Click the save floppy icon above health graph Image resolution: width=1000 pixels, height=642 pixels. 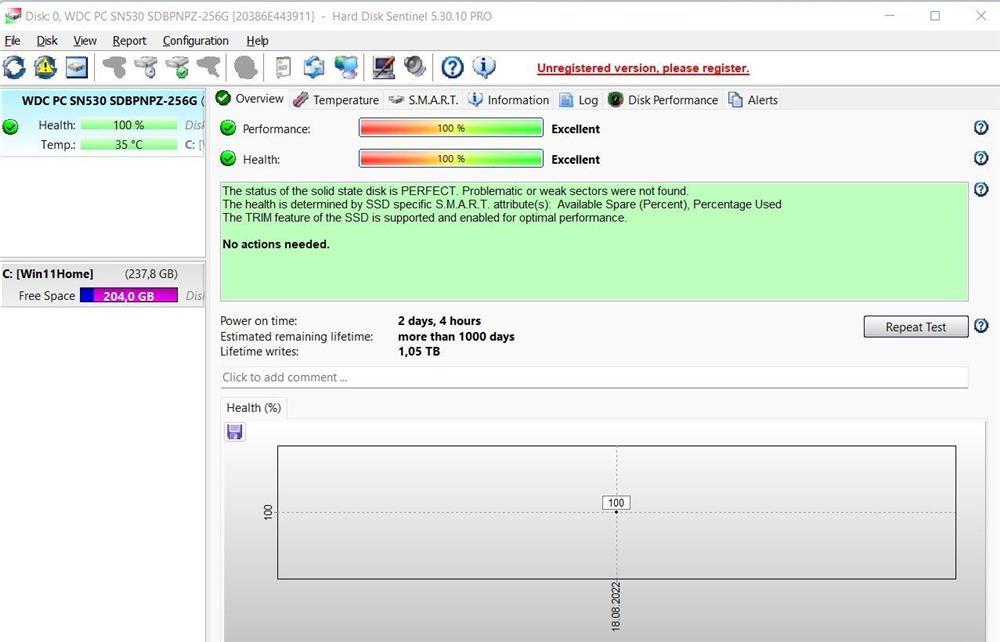235,432
